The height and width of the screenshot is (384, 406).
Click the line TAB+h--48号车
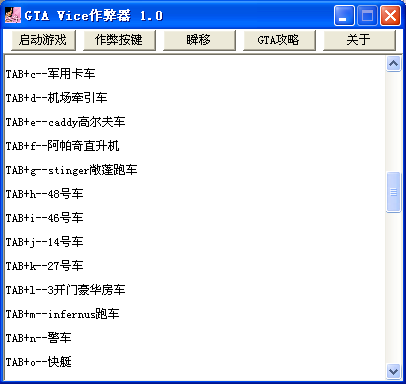point(44,194)
